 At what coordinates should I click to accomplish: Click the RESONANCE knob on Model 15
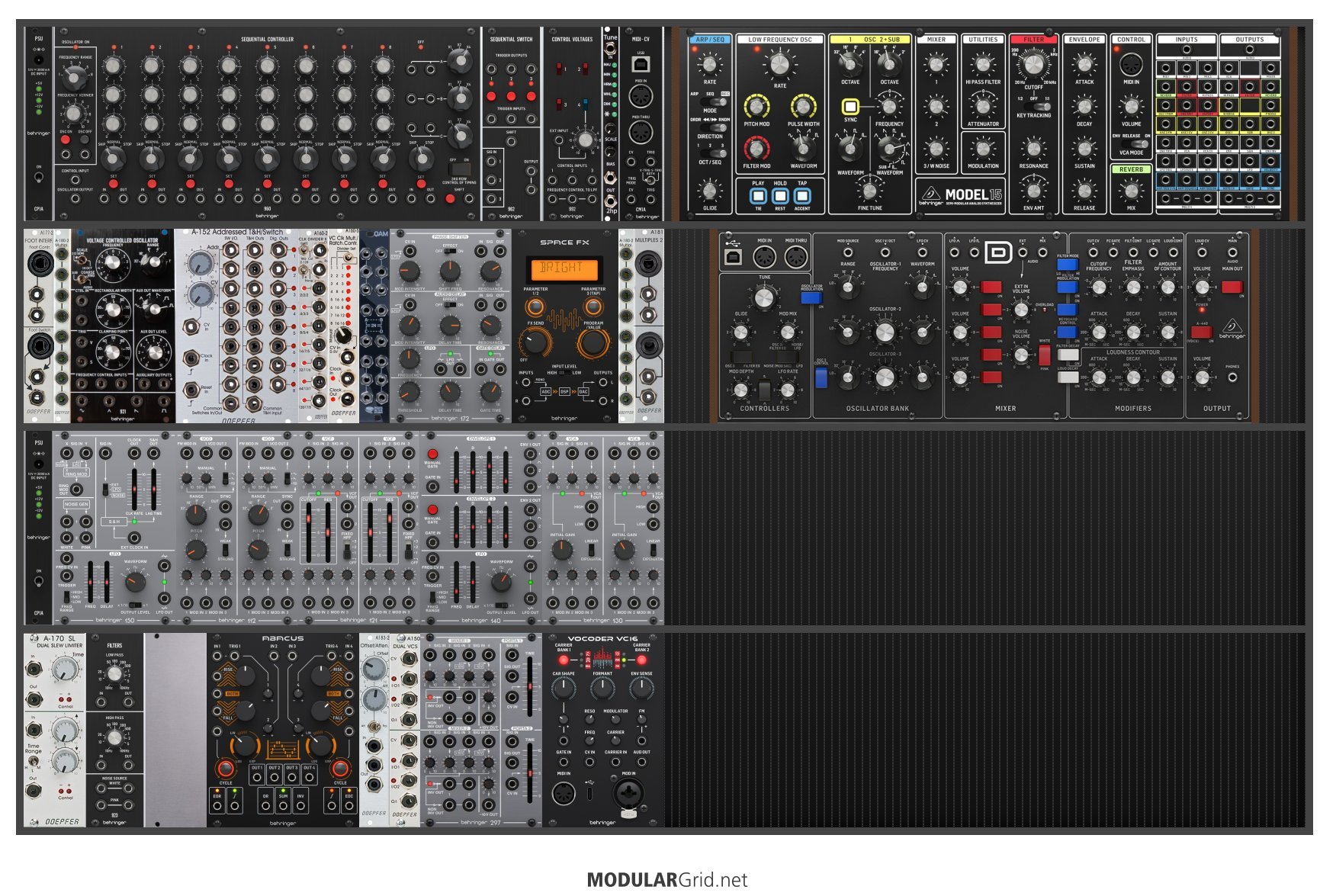pos(1033,149)
